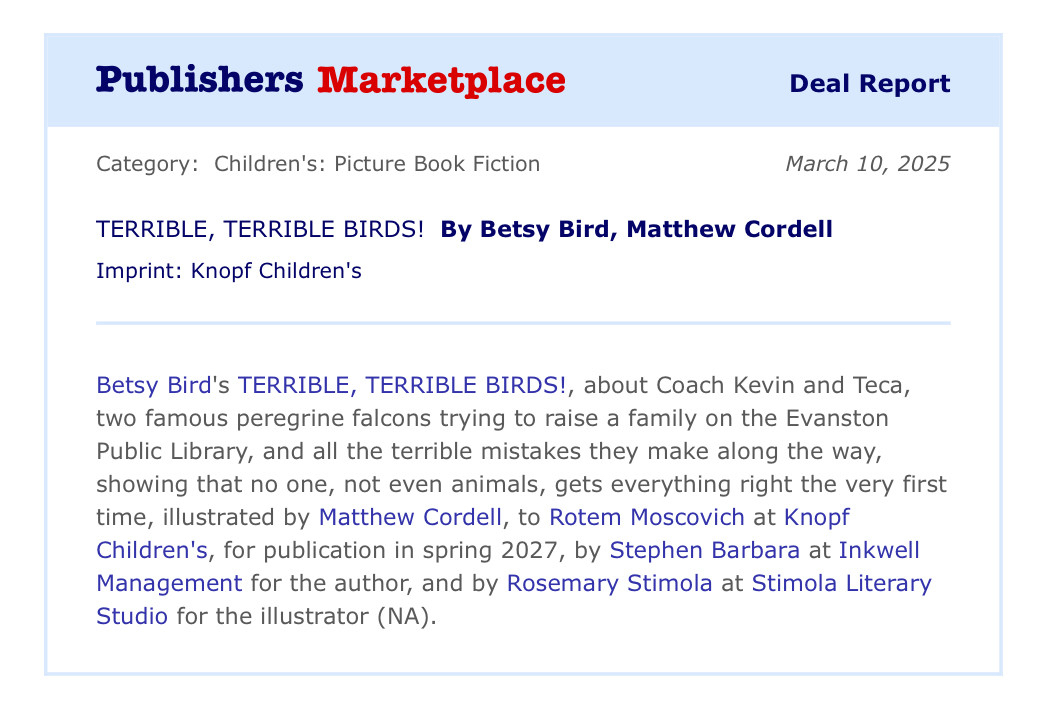
Task: Open TERRIBLE, TERRIBLE BIRDS! link in paragraph
Action: coord(402,384)
